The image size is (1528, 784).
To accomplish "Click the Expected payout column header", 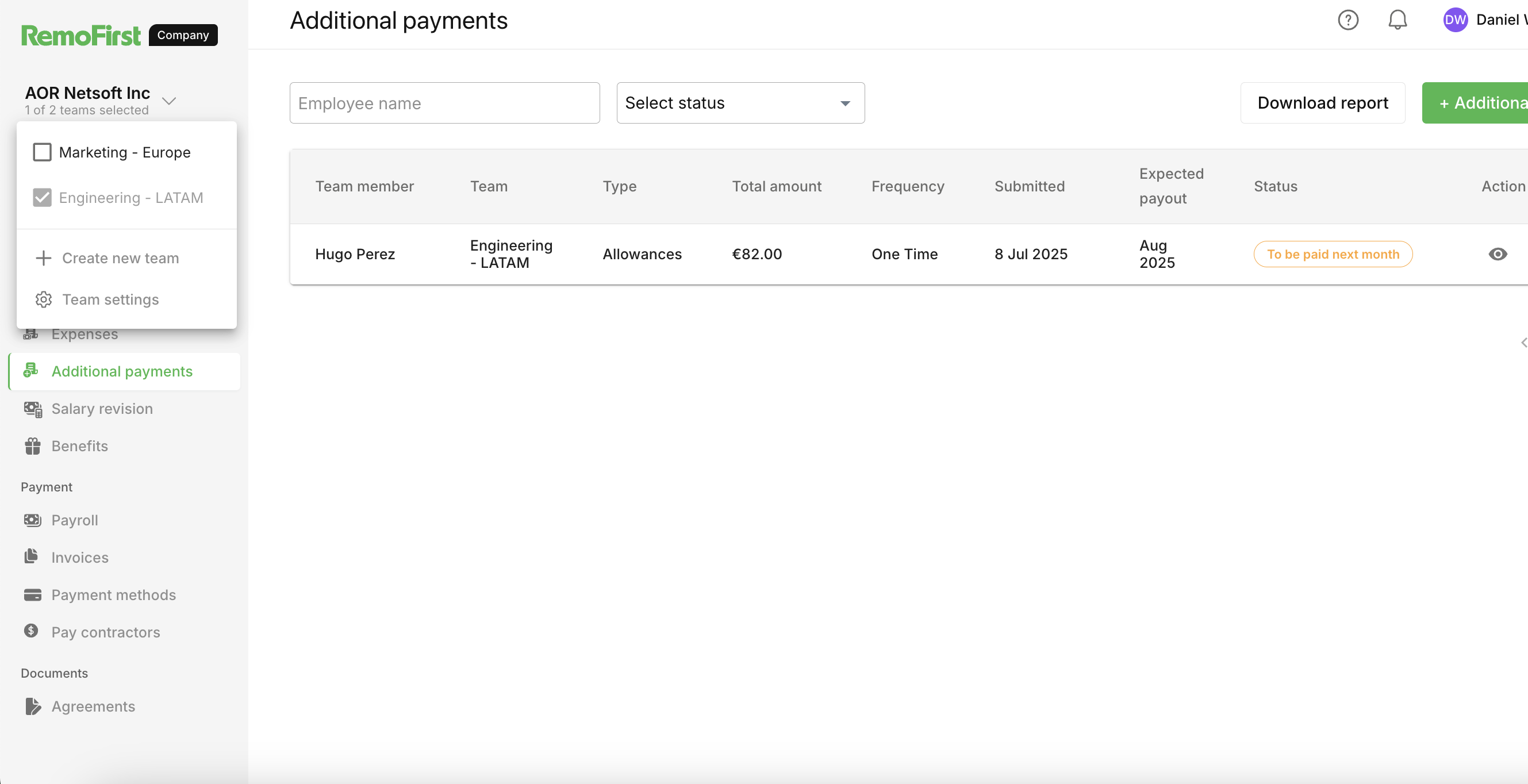I will (x=1171, y=186).
